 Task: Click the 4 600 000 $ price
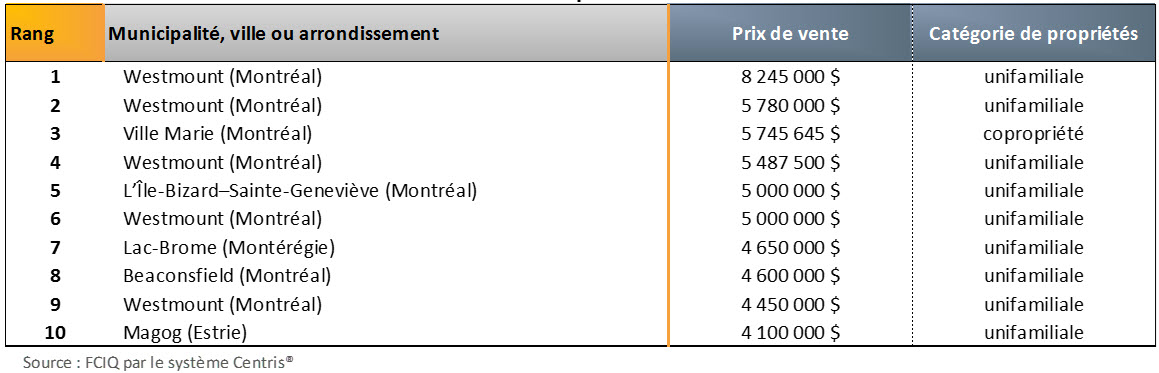[790, 276]
